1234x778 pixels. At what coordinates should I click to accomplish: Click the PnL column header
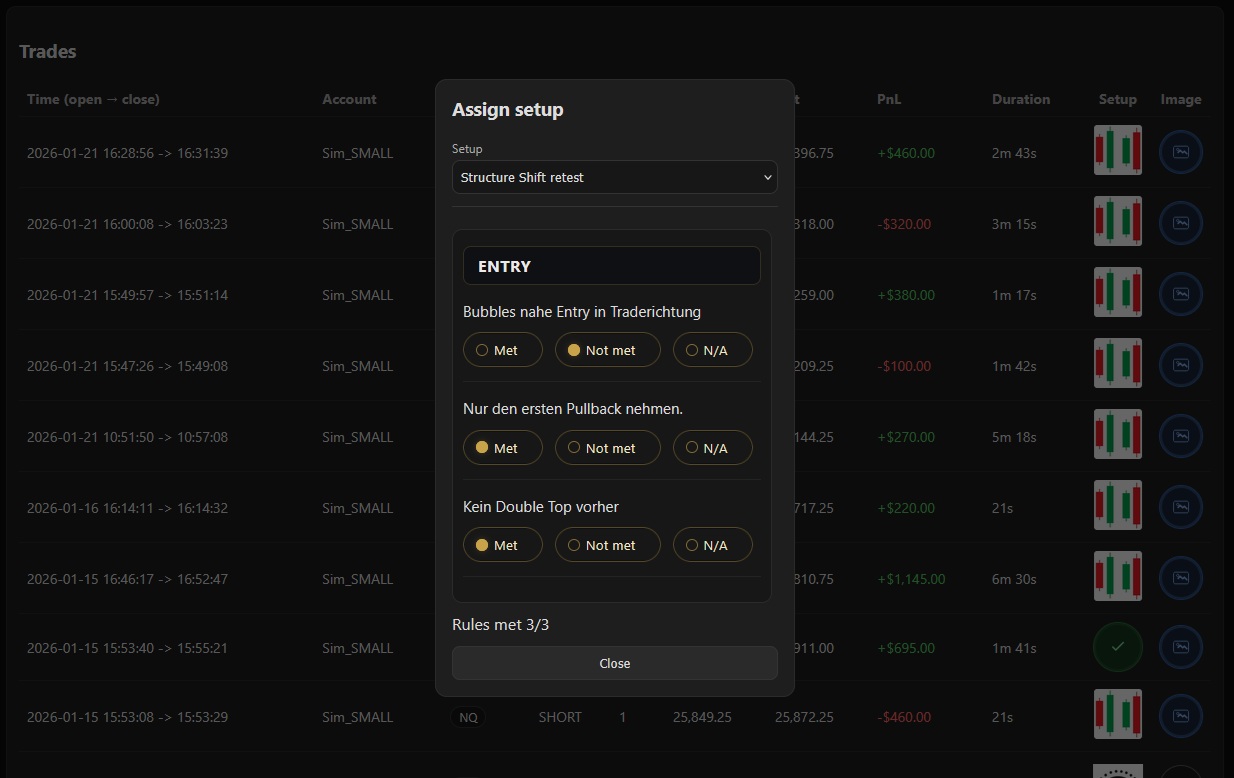(889, 99)
